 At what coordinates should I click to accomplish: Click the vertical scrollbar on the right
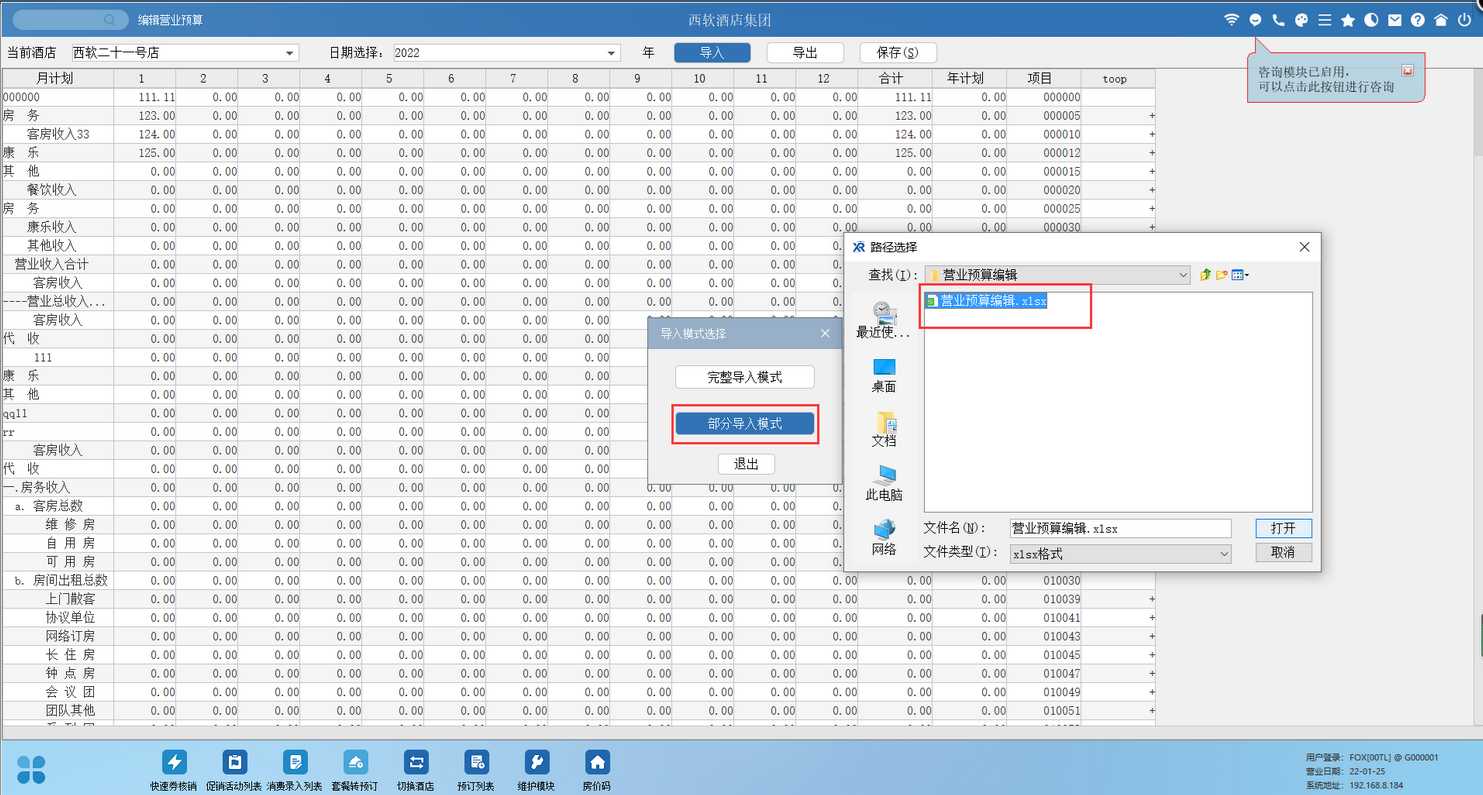point(1478,110)
